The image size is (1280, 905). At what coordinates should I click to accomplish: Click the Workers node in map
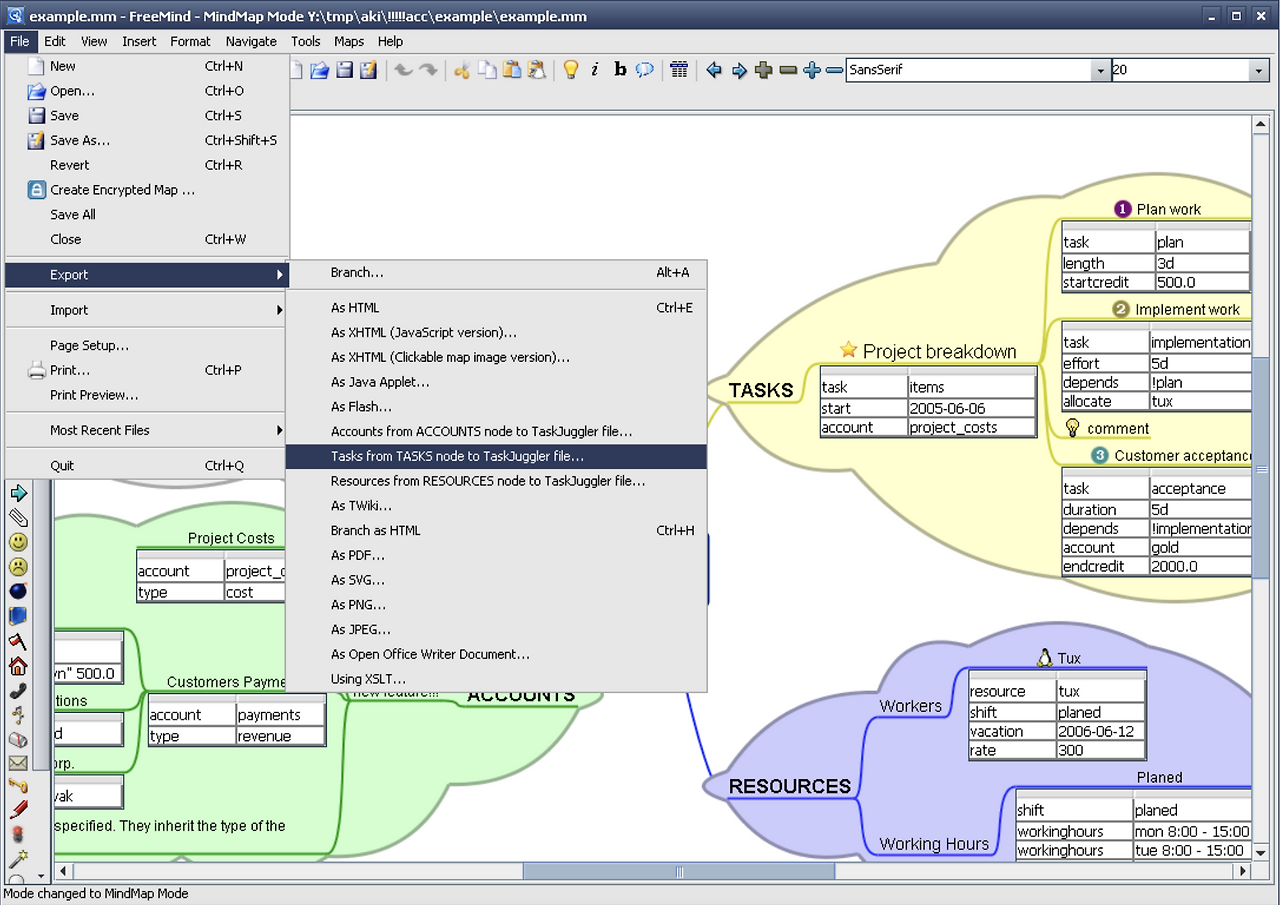tap(910, 706)
